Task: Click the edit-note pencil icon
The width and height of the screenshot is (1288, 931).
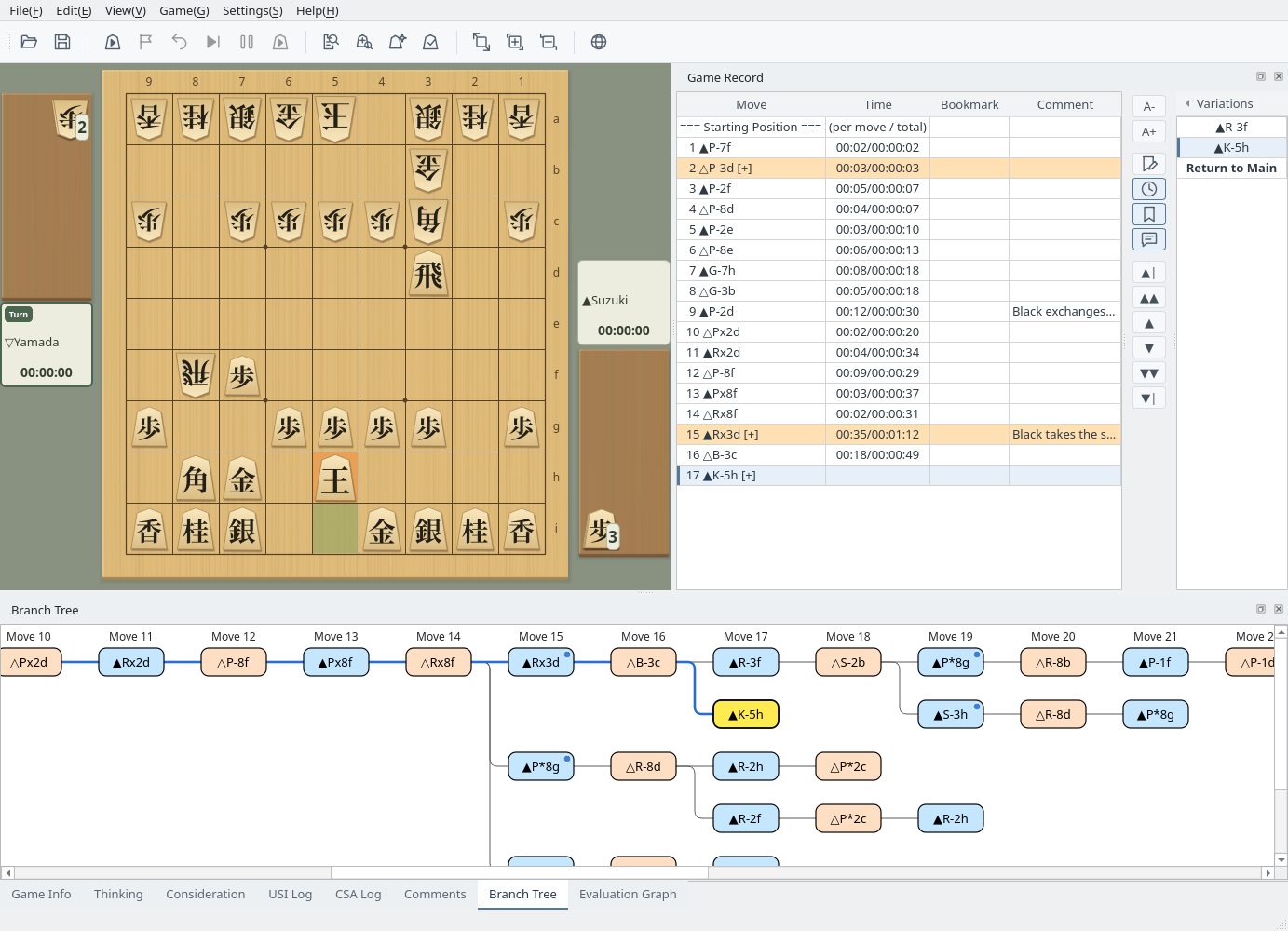Action: click(x=1149, y=164)
